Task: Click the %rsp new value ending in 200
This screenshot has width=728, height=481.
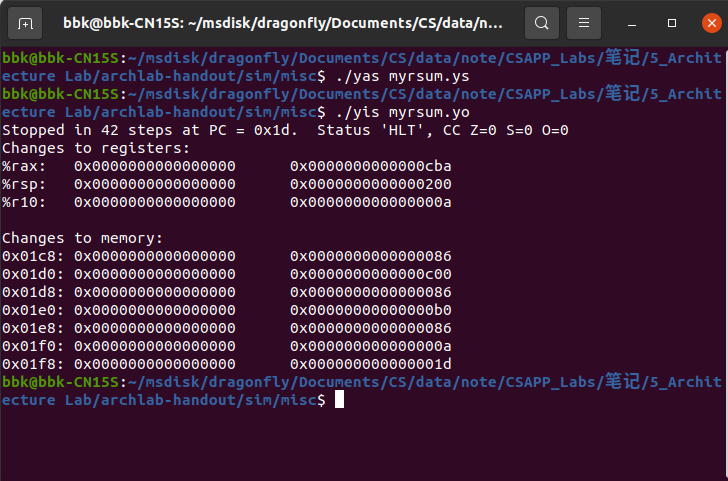Action: coord(371,184)
